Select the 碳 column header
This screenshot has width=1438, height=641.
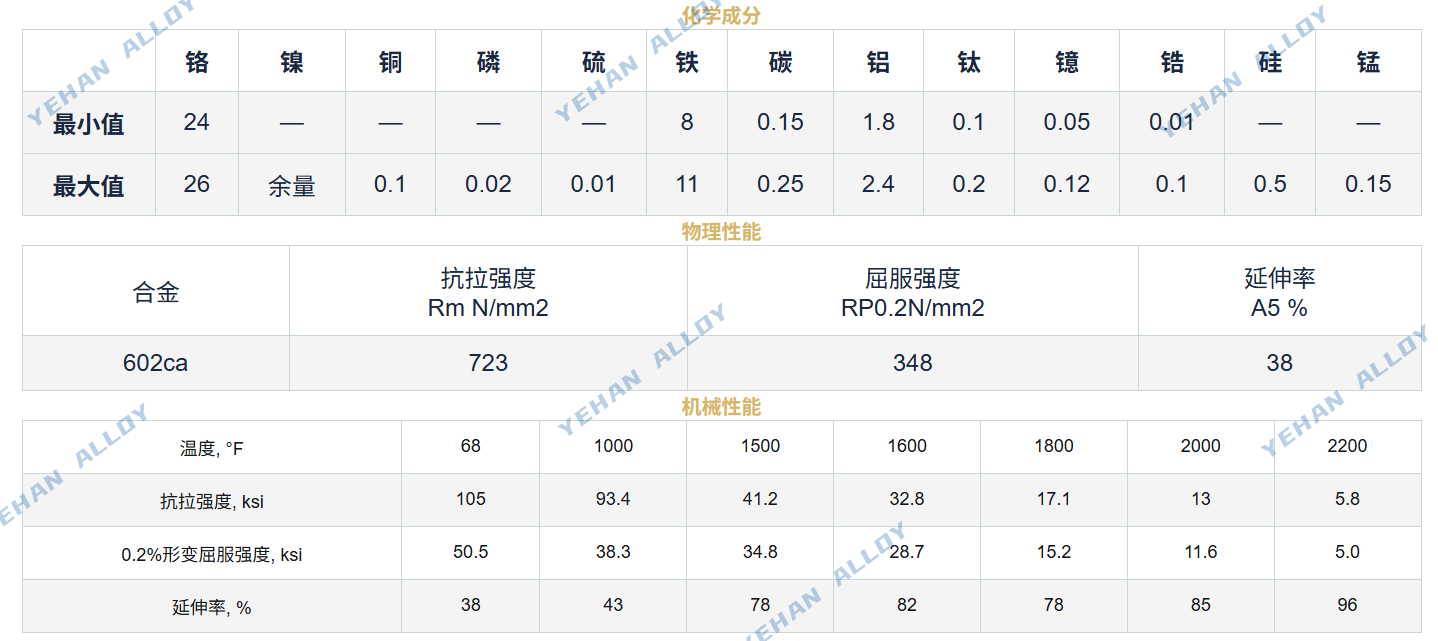click(x=780, y=62)
